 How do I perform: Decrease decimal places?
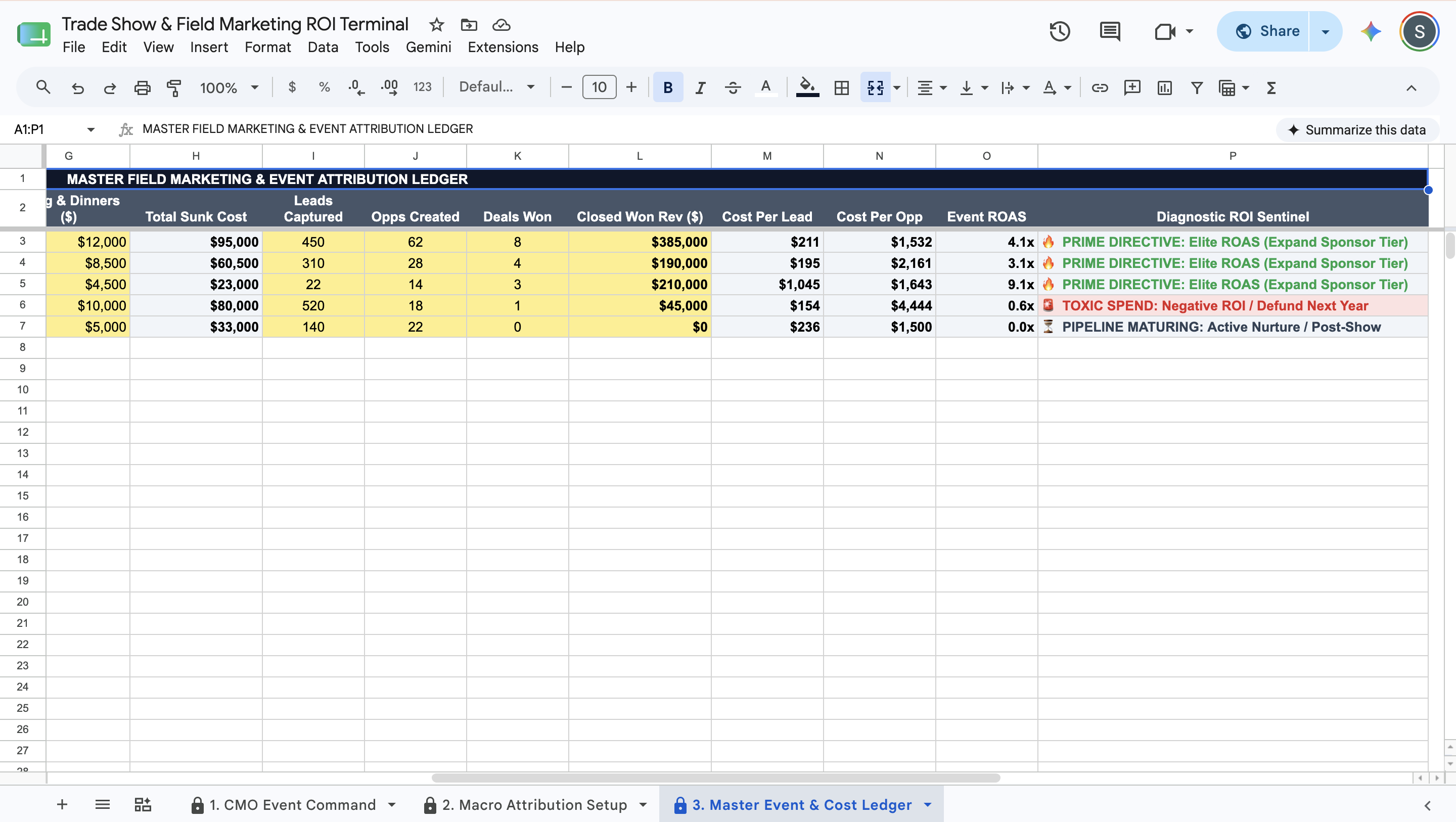tap(356, 87)
